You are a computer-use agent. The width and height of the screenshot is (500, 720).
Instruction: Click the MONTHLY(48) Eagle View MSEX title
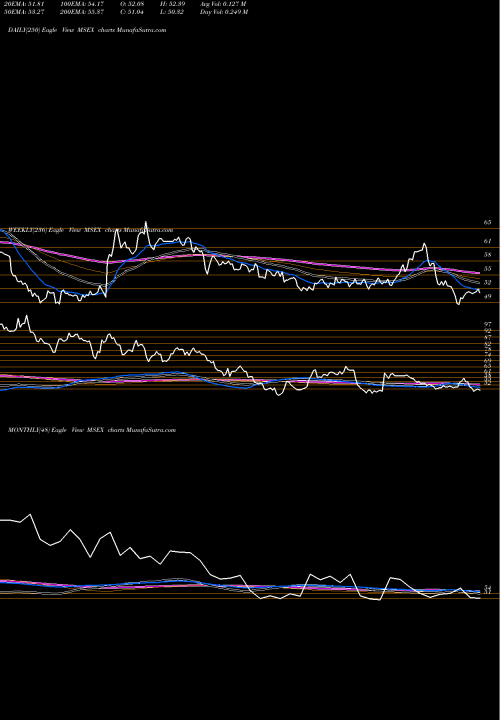(92, 430)
